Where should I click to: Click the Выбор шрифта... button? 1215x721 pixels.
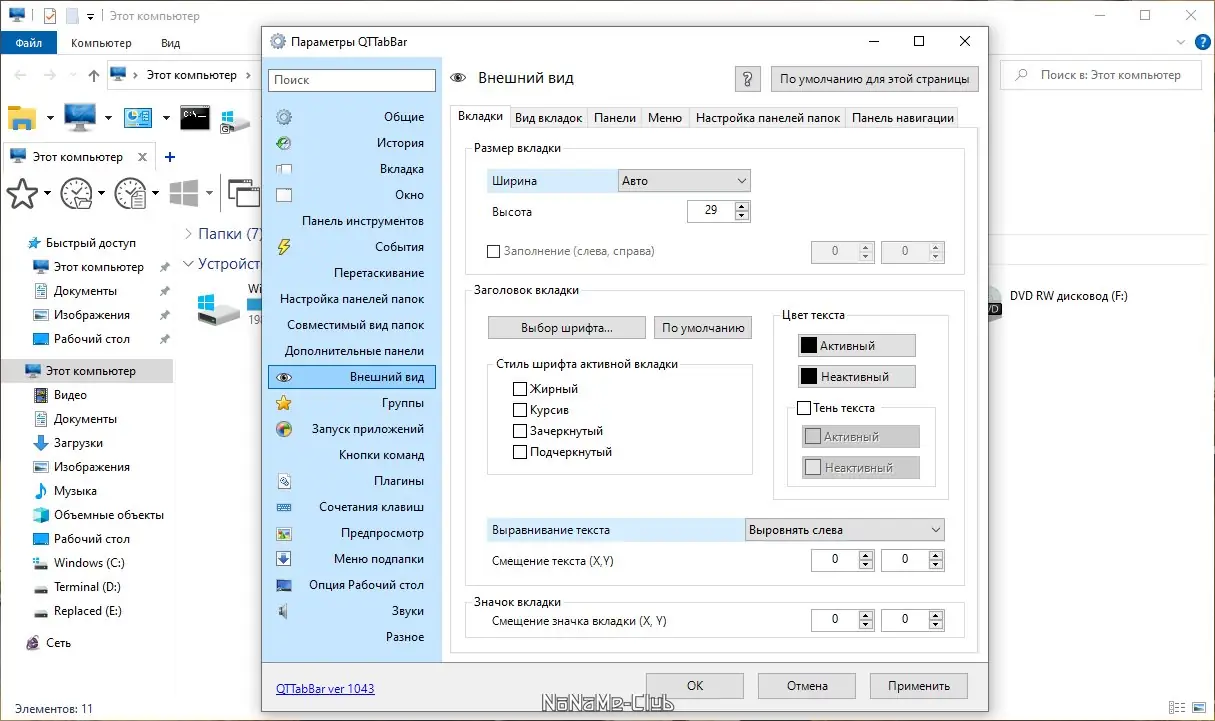pyautogui.click(x=567, y=328)
